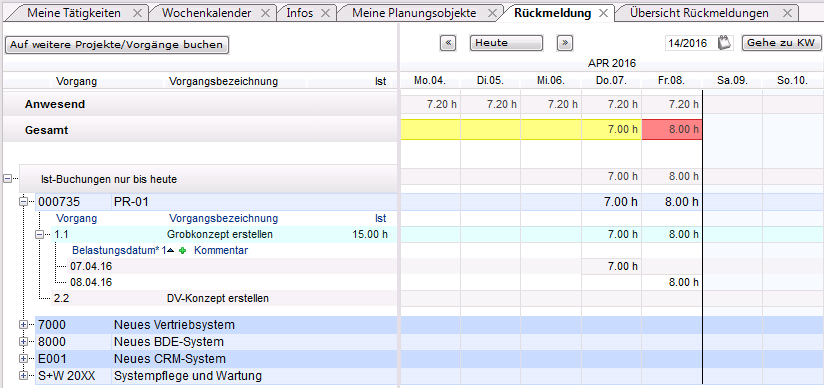The width and height of the screenshot is (824, 388).
Task: Open the calendar picker icon beside 14/2016
Action: pyautogui.click(x=725, y=43)
